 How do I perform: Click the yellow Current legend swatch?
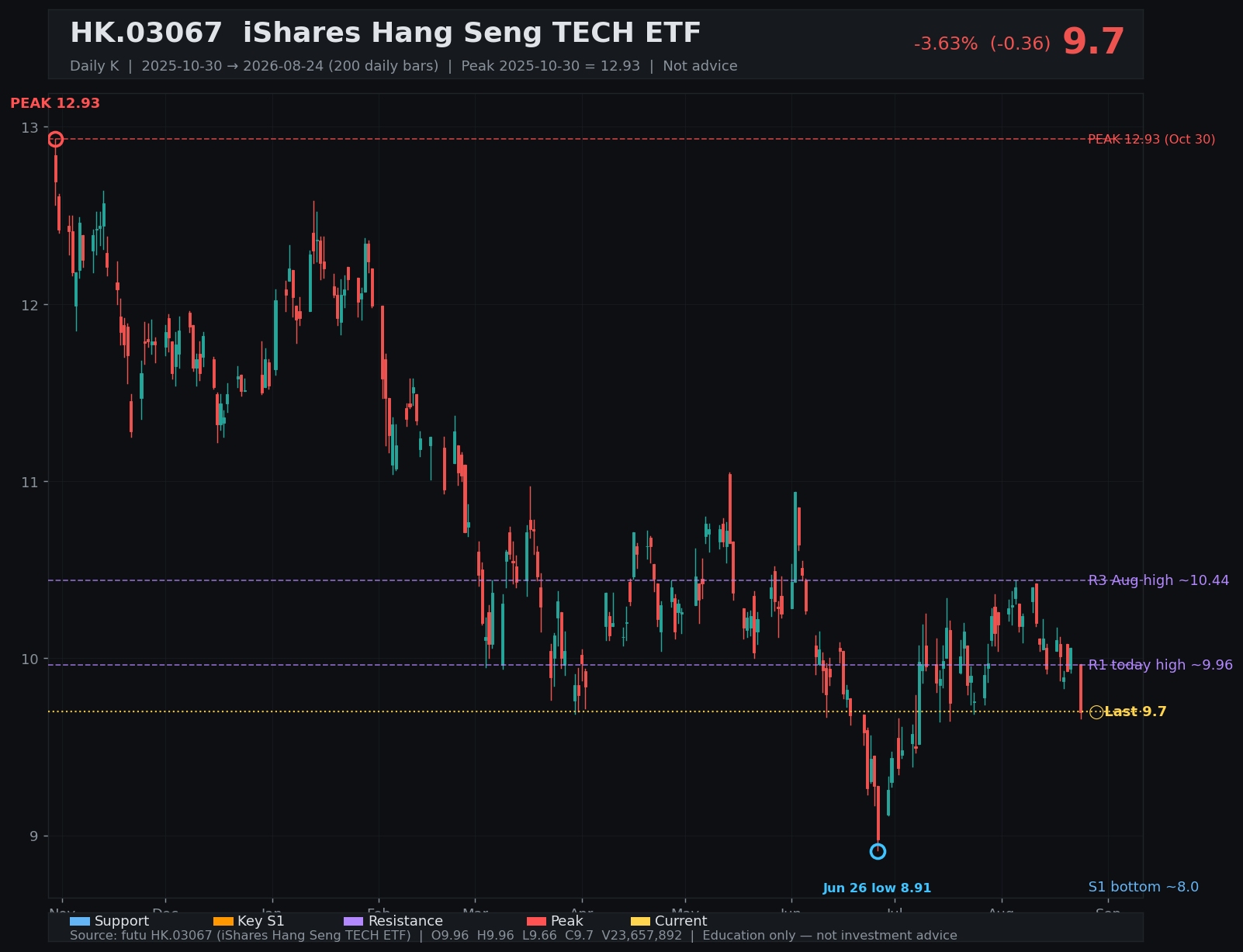click(640, 921)
